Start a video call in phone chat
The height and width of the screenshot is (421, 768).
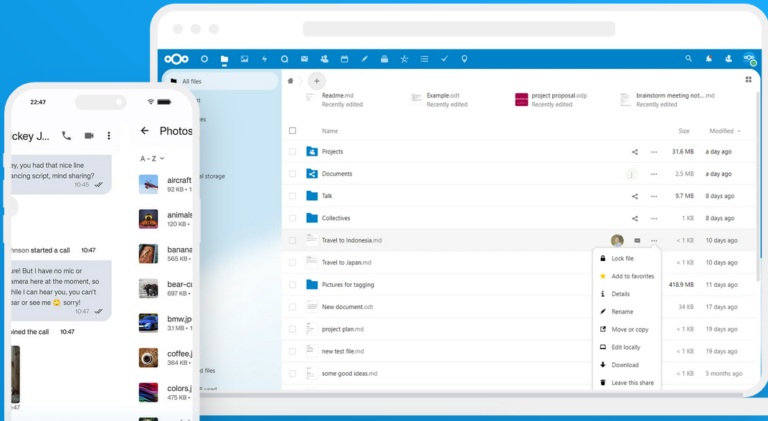pos(88,135)
